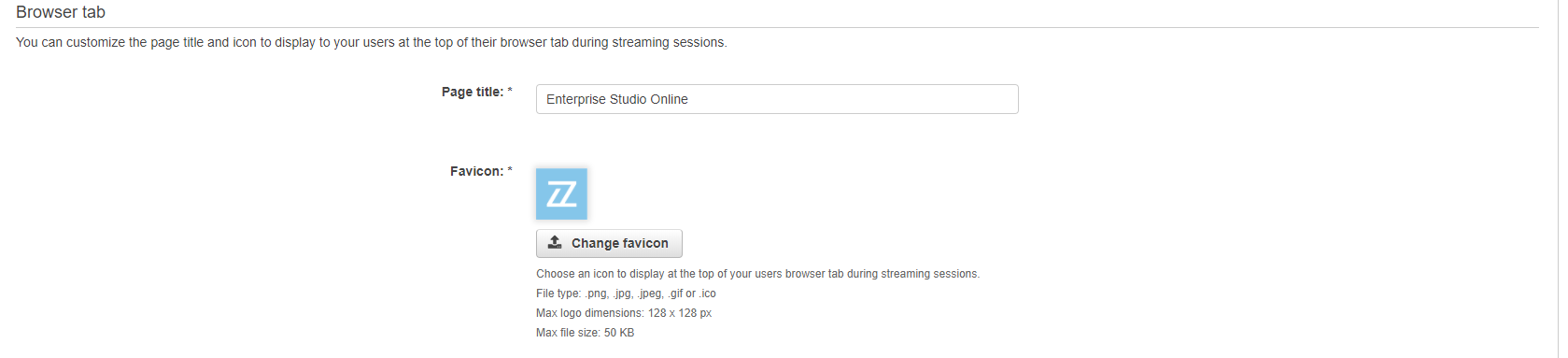Select the blue ZZ favicon preview image
1568x358 pixels.
(x=561, y=193)
